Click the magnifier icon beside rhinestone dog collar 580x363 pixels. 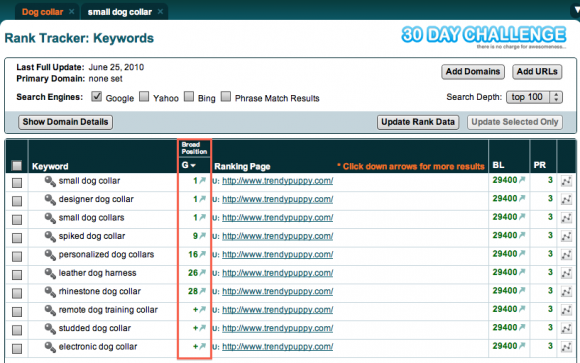click(50, 292)
